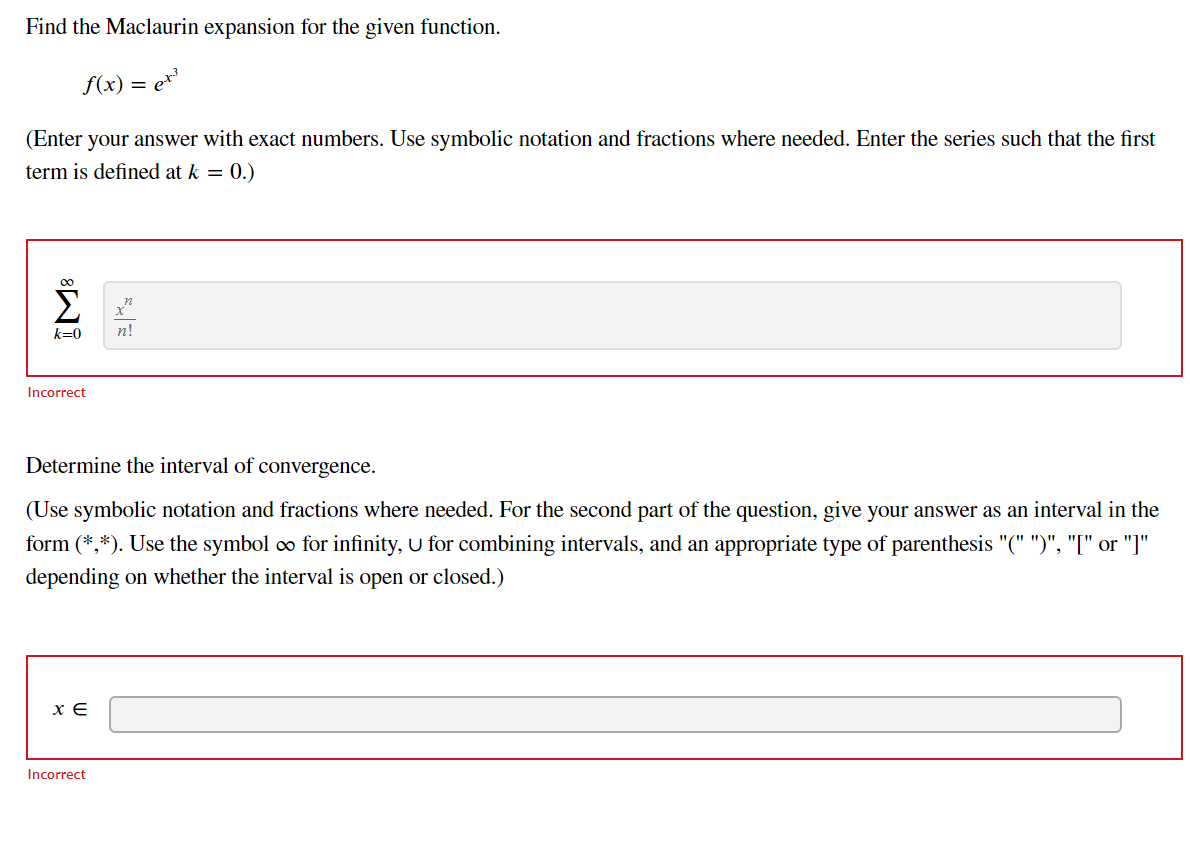Select the Maclaurin expansion question text

point(262,27)
